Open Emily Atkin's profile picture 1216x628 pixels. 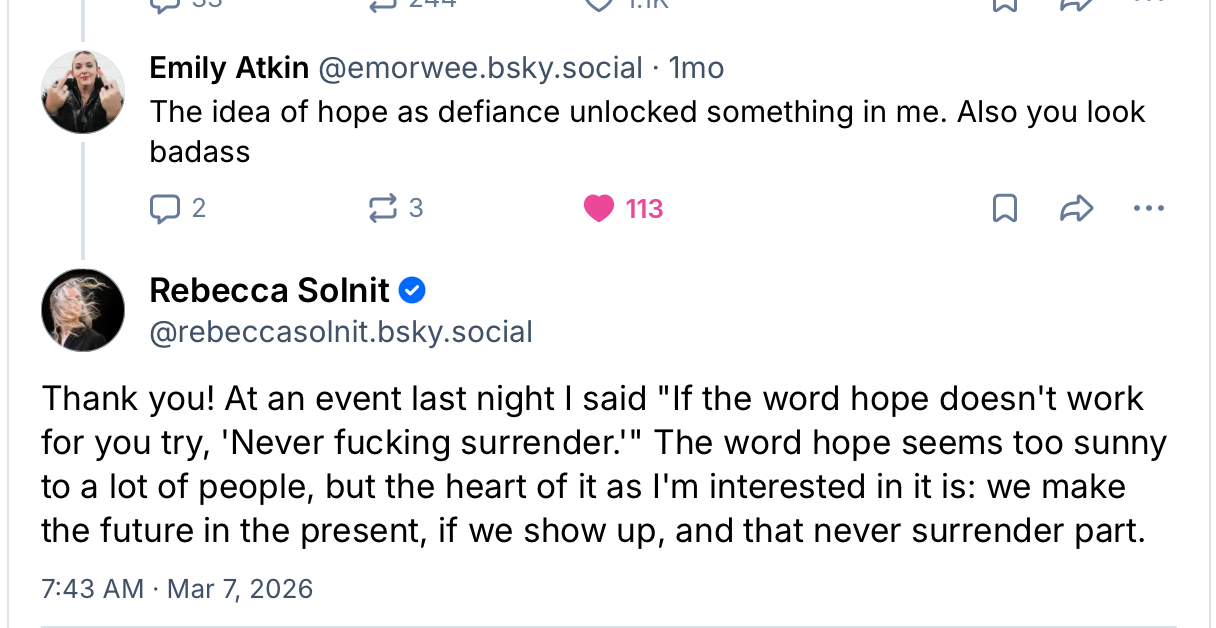coord(83,92)
